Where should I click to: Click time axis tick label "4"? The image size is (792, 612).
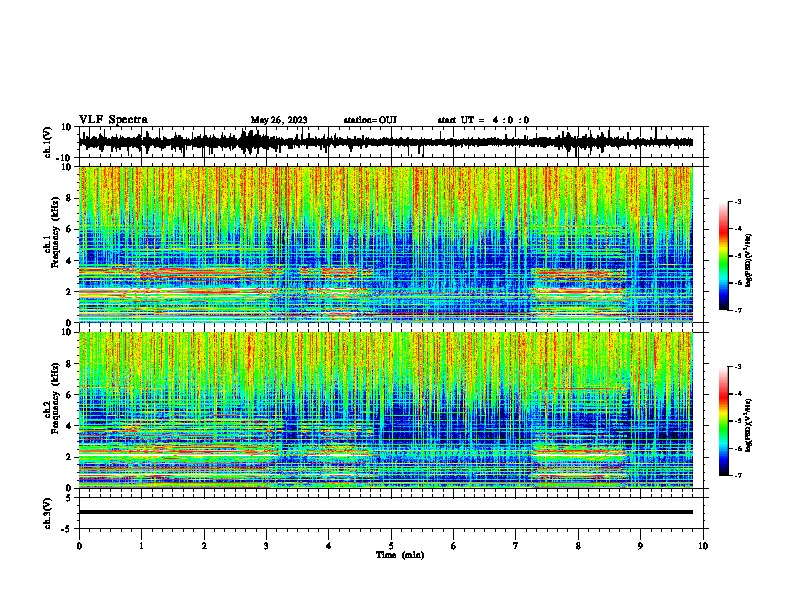click(x=328, y=546)
